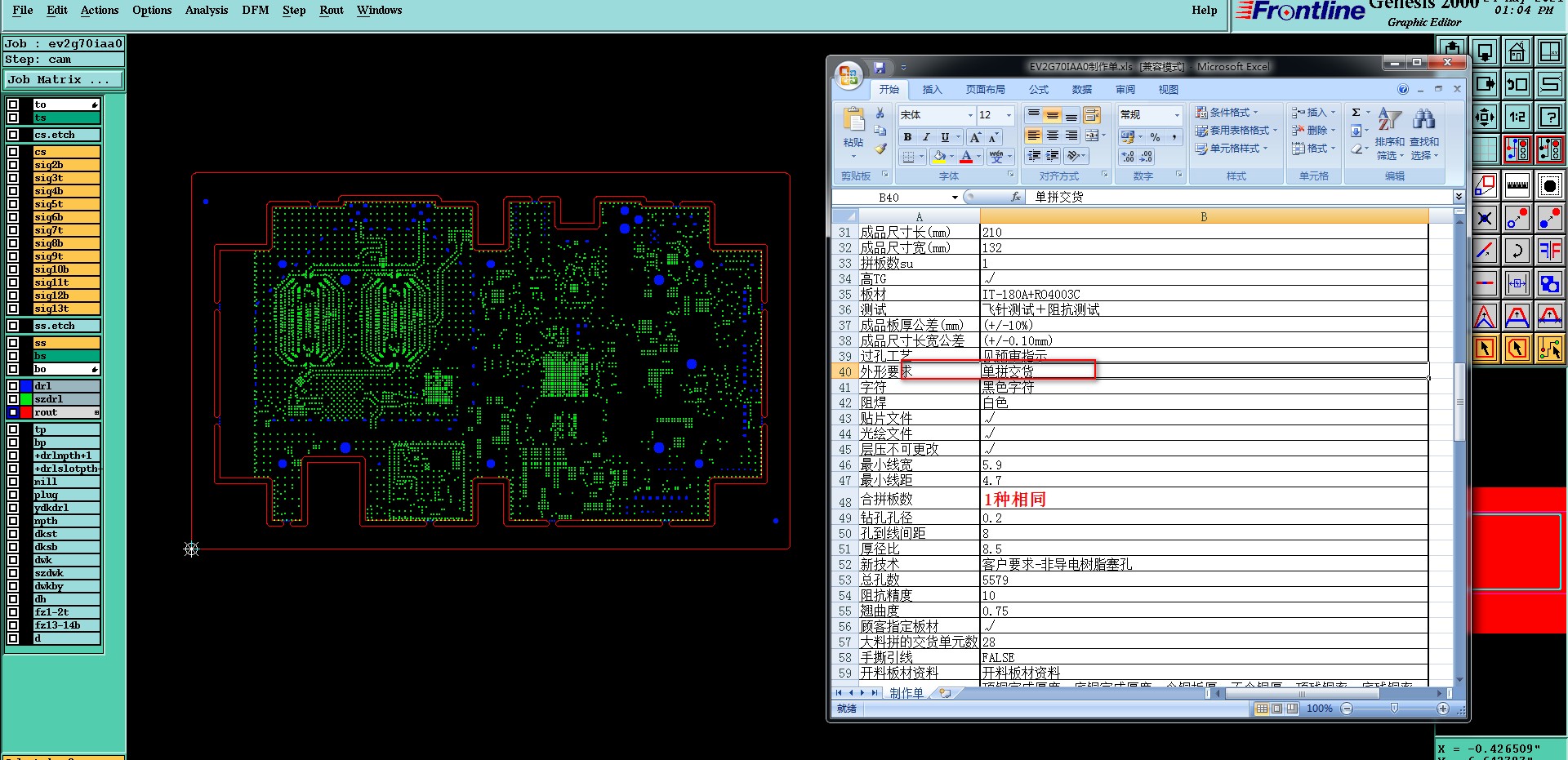Screen dimensions: 1568x760
Task: Select the drlslotpth layer name
Action: [66, 469]
